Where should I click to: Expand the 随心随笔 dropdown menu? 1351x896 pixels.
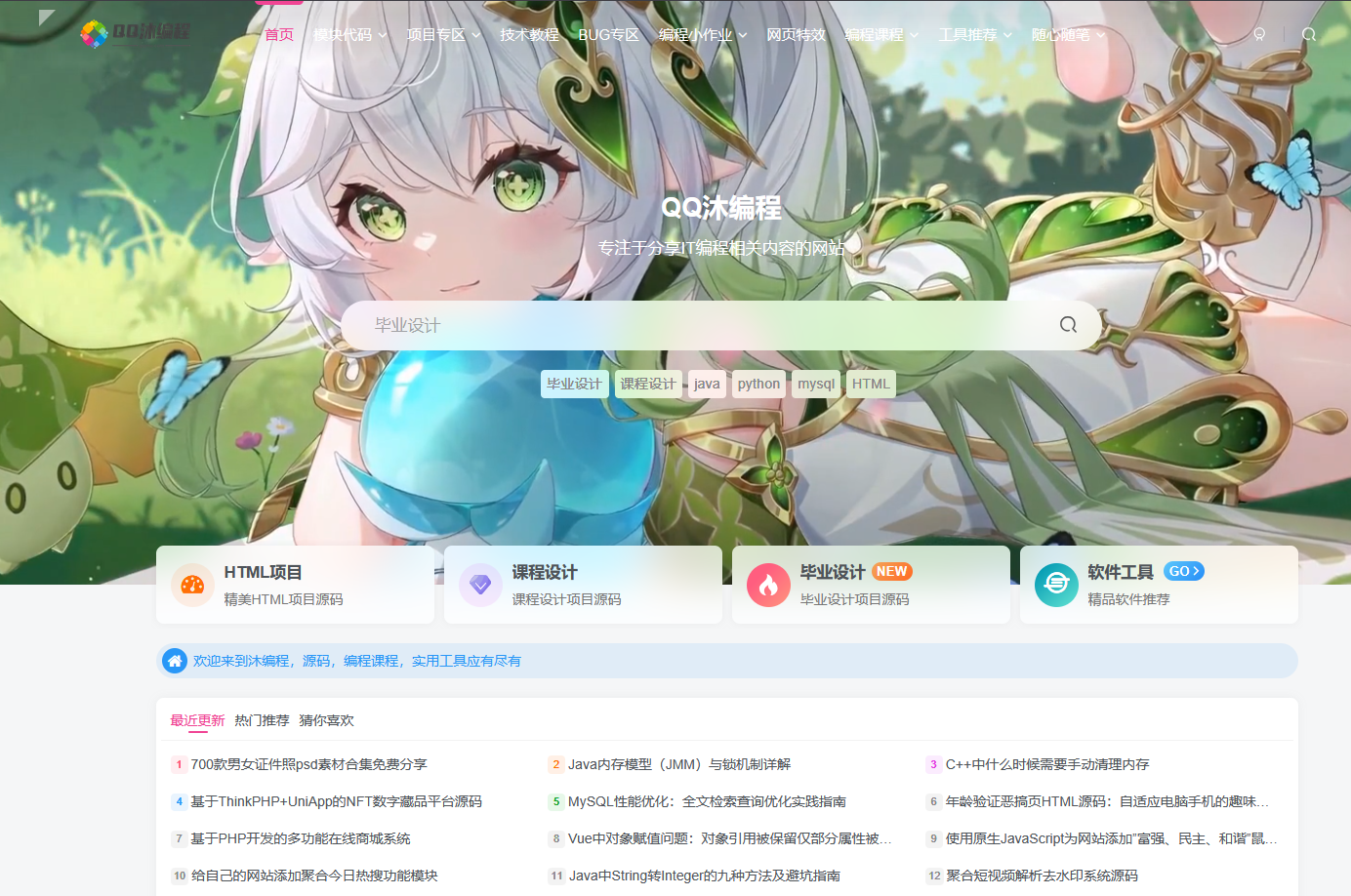point(1069,35)
